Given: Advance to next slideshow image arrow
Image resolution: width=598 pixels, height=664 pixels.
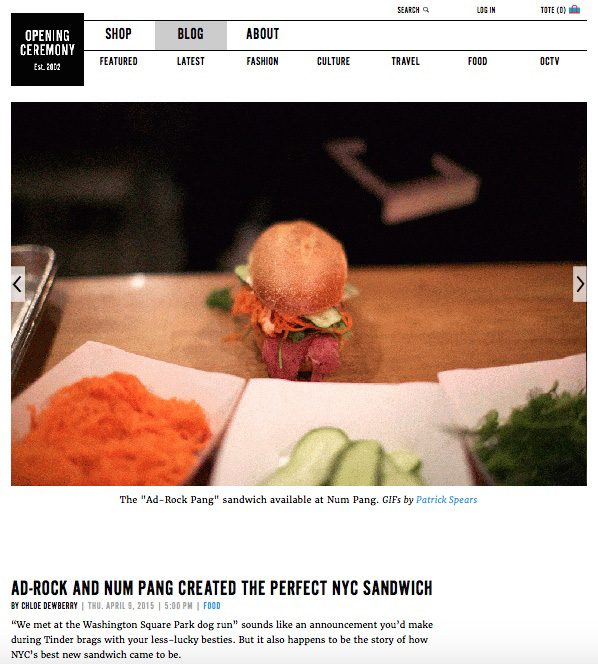Looking at the screenshot, I should (x=579, y=284).
